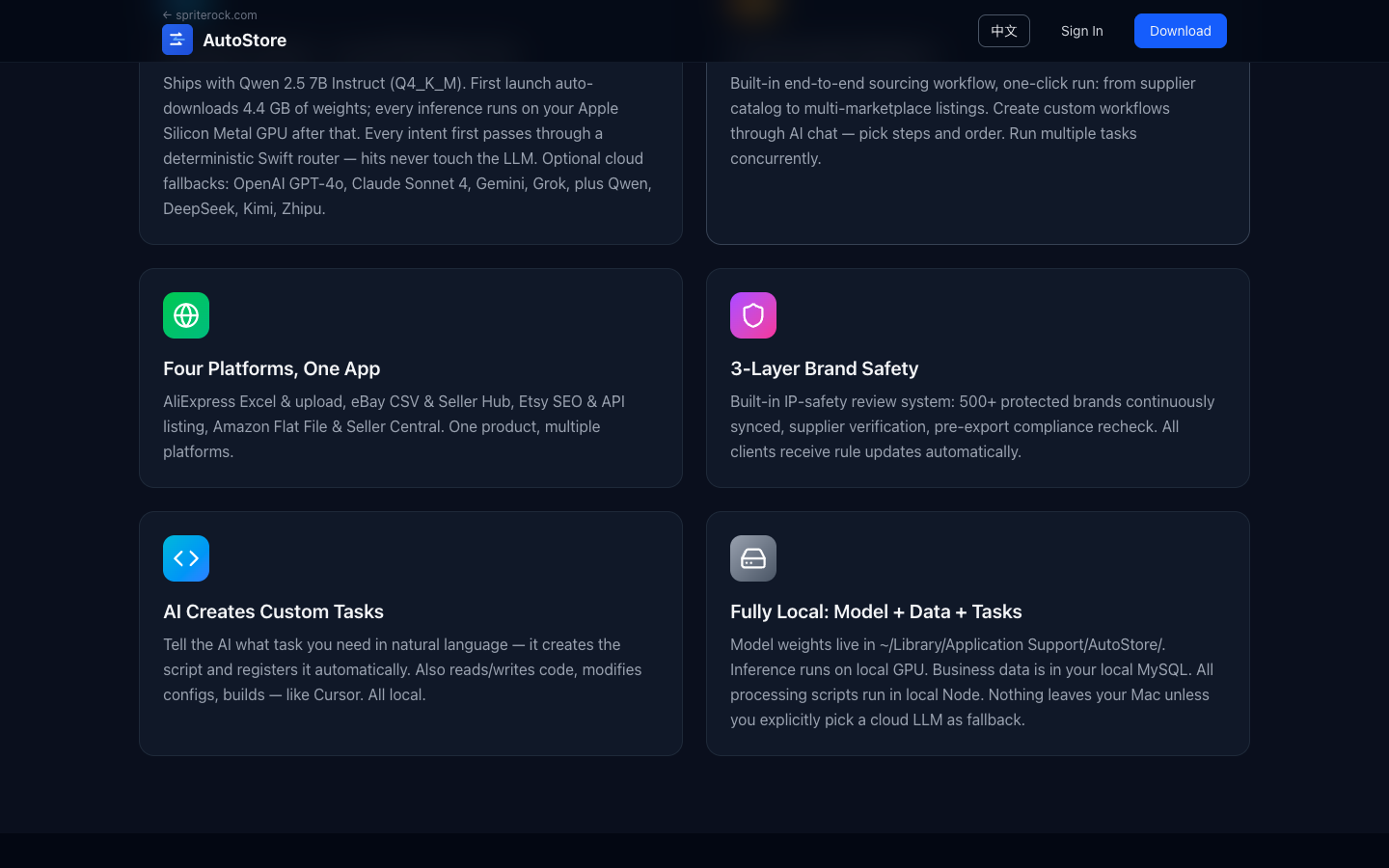Switch language with the 中文 button
The image size is (1389, 868).
click(1004, 31)
